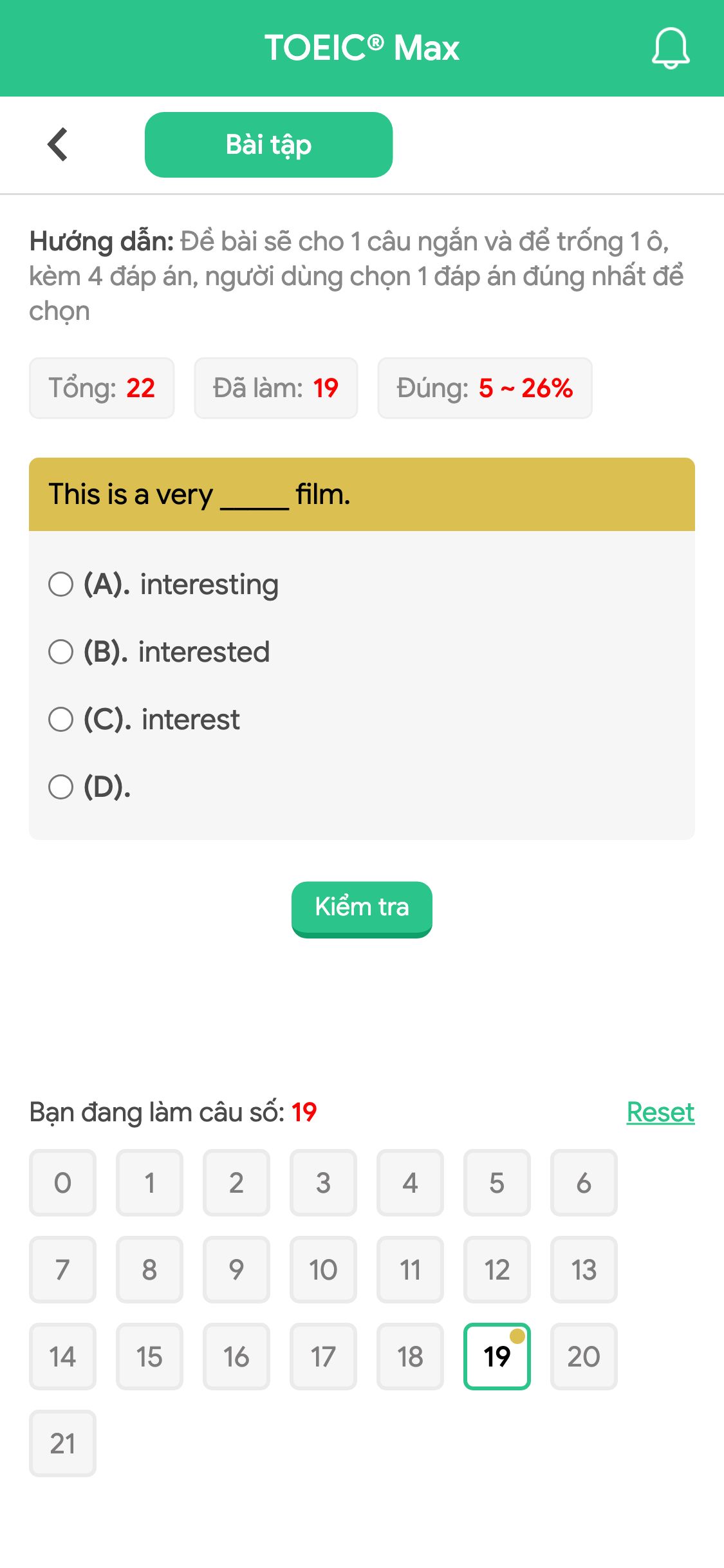Screen dimensions: 724x1568
Task: Select answer (A) interesting
Action: pos(61,584)
